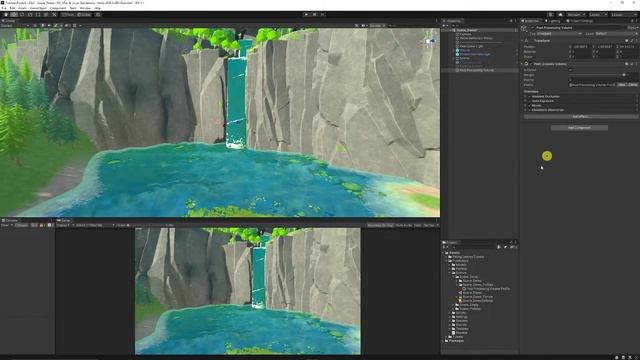Toggle grid snapping icon in toolbar
Image resolution: width=640 pixels, height=360 pixels.
coord(98,15)
